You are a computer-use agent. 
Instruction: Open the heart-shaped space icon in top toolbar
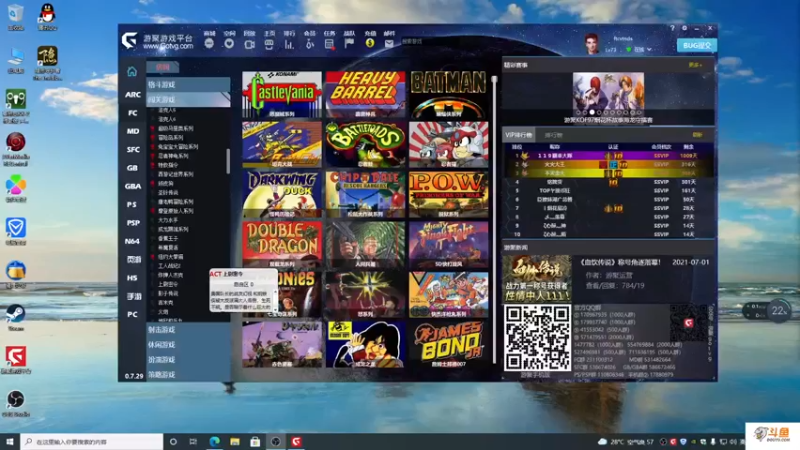[229, 44]
